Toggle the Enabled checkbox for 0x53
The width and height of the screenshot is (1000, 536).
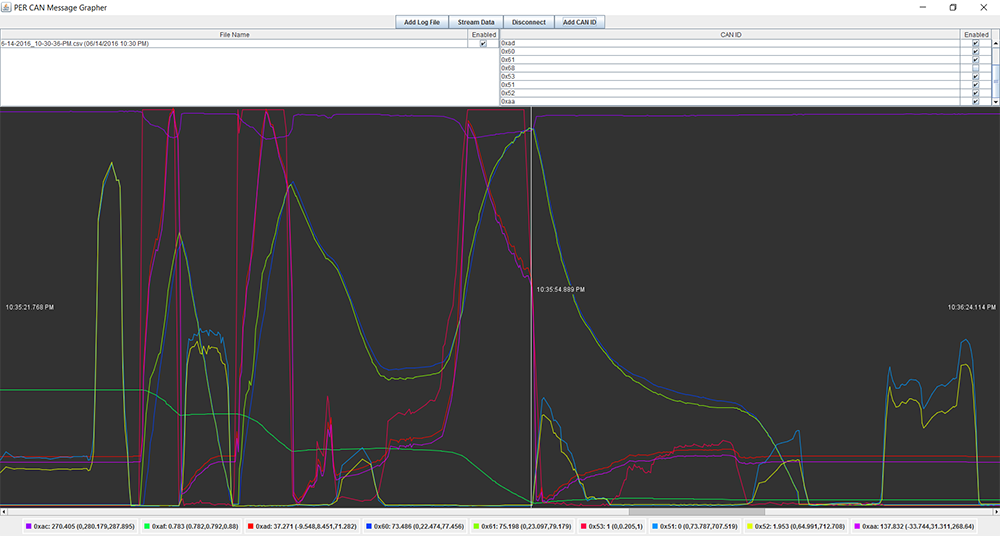pos(975,76)
